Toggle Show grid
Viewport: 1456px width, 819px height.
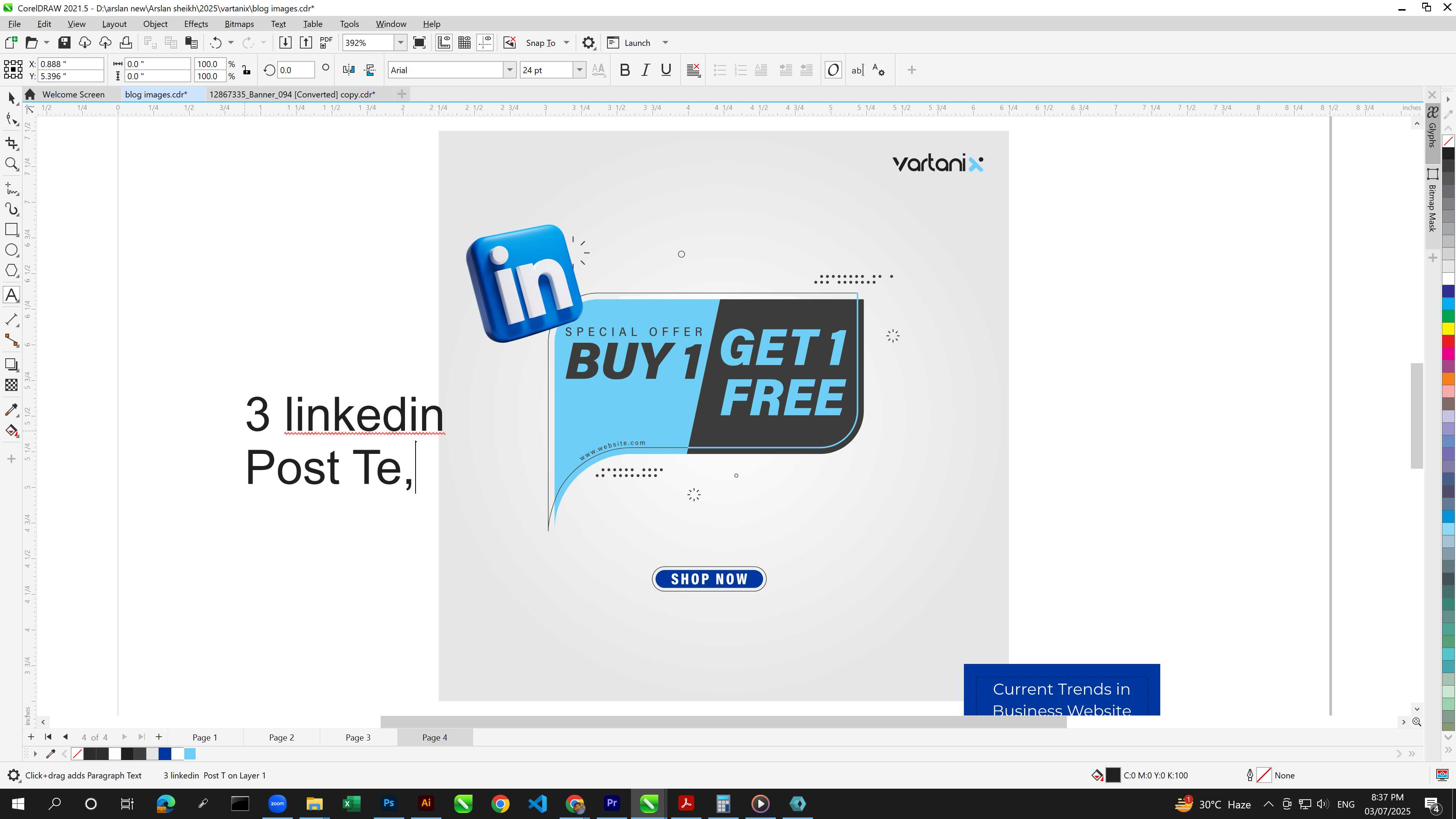[x=464, y=43]
